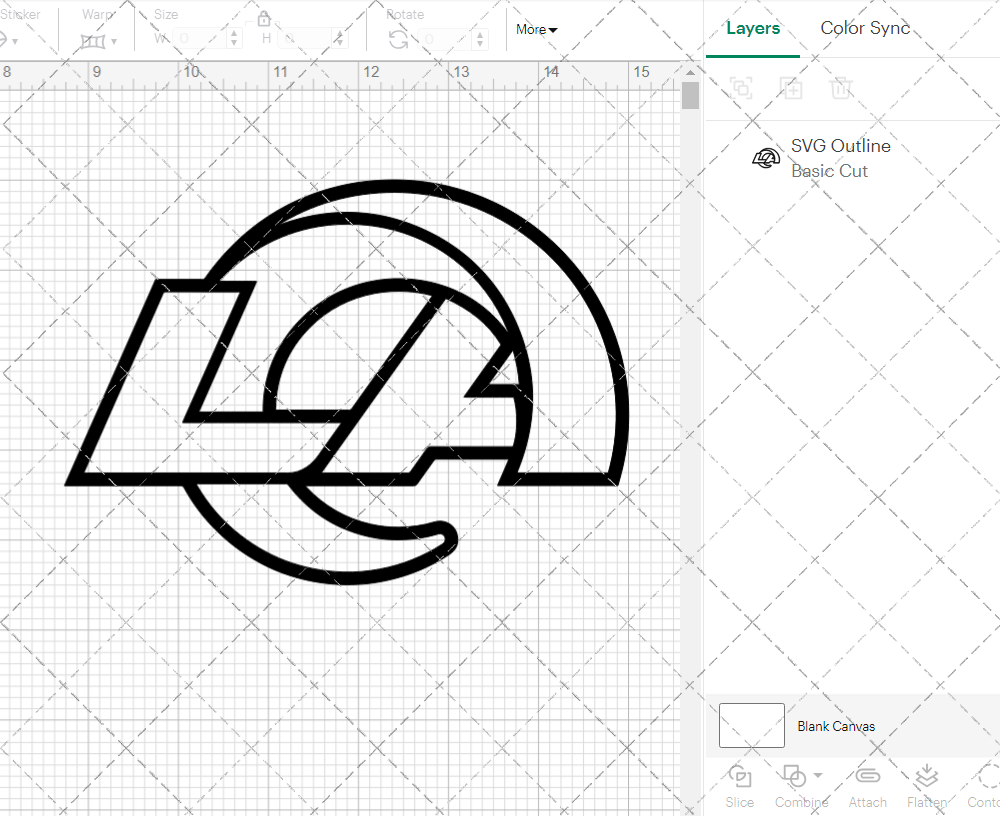Click the width stepper arrows
The image size is (1000, 816).
pyautogui.click(x=234, y=38)
